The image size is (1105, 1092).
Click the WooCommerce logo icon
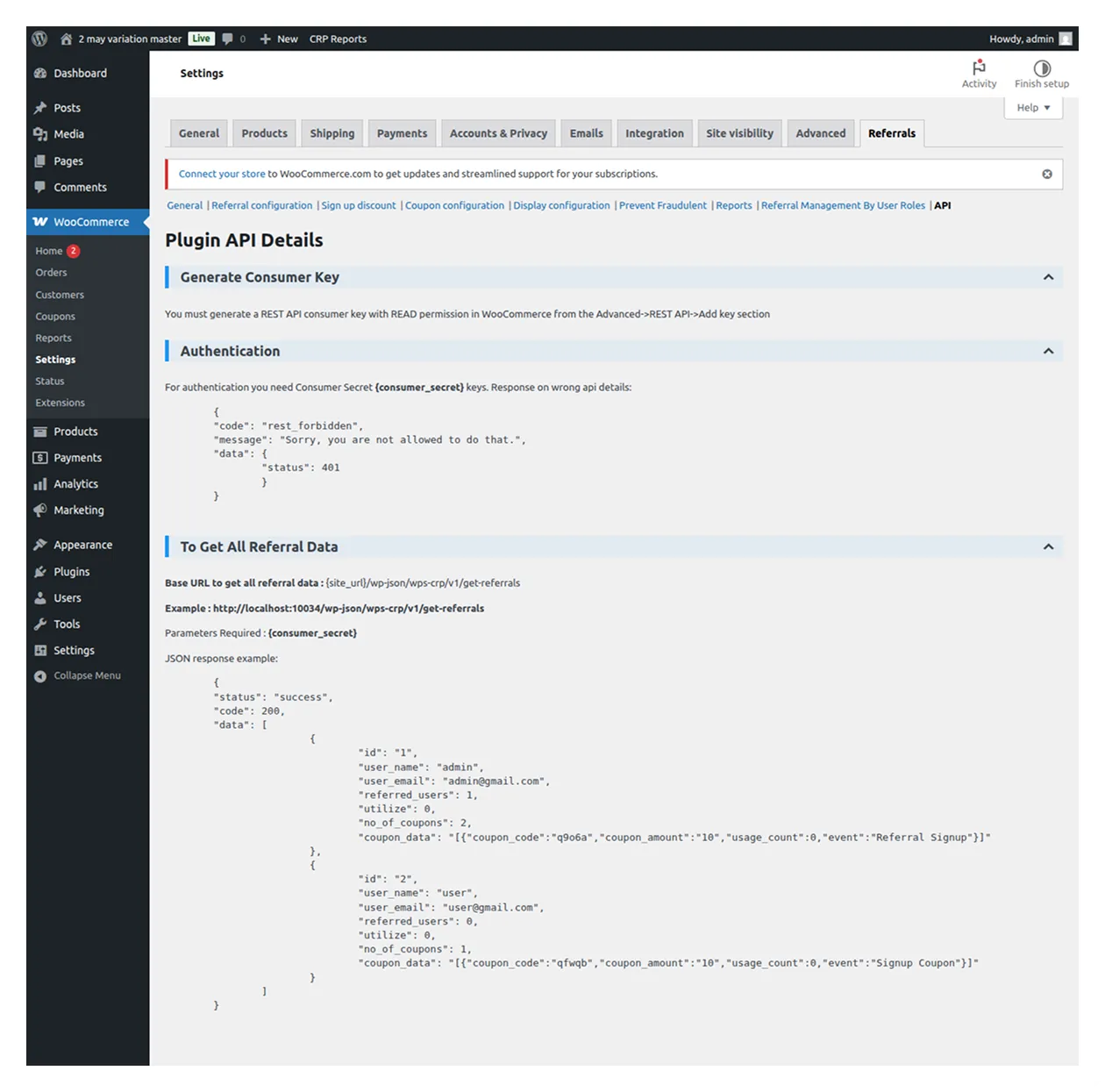coord(40,222)
